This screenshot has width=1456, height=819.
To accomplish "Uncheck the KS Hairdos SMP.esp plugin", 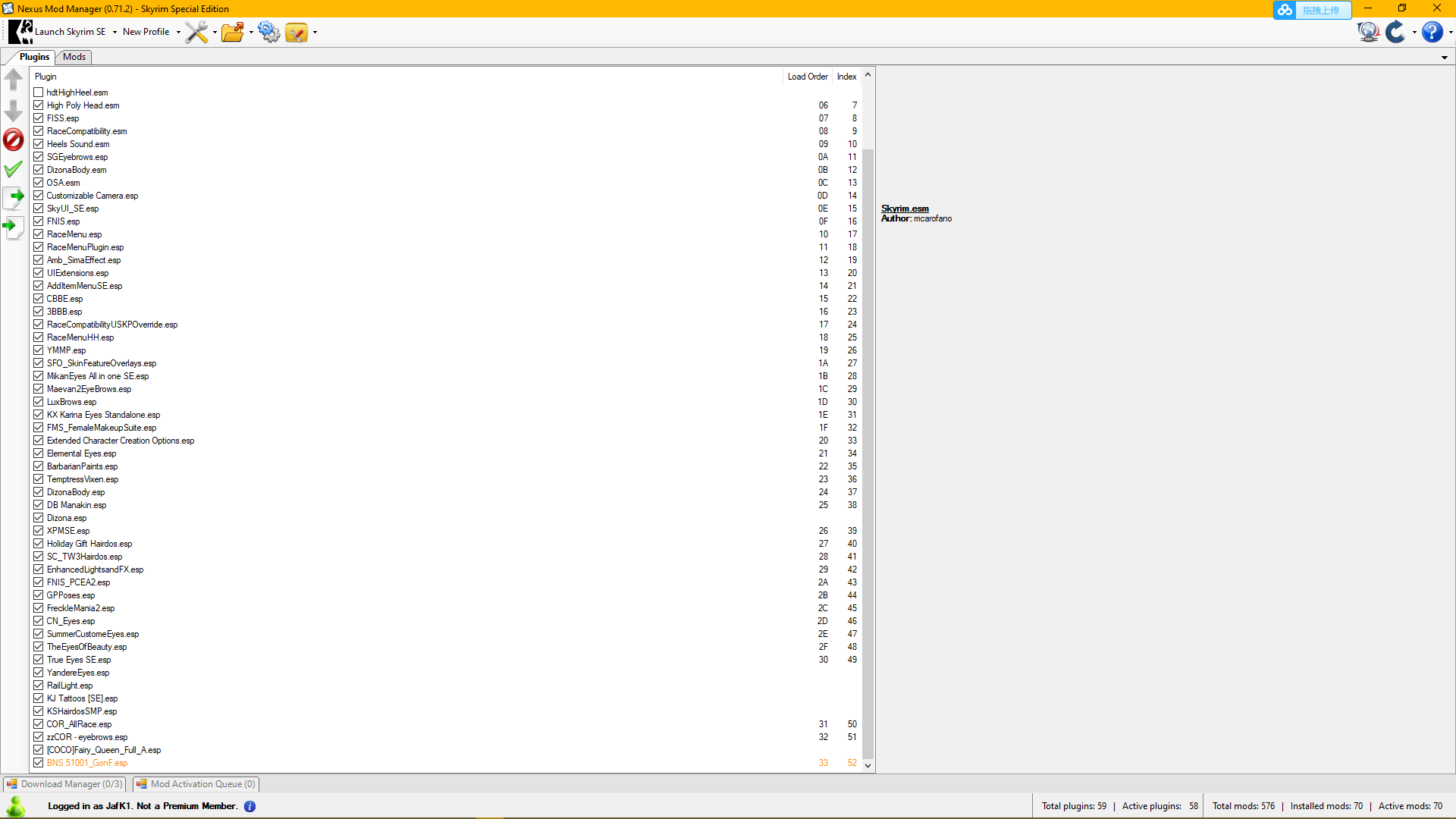I will coord(38,711).
